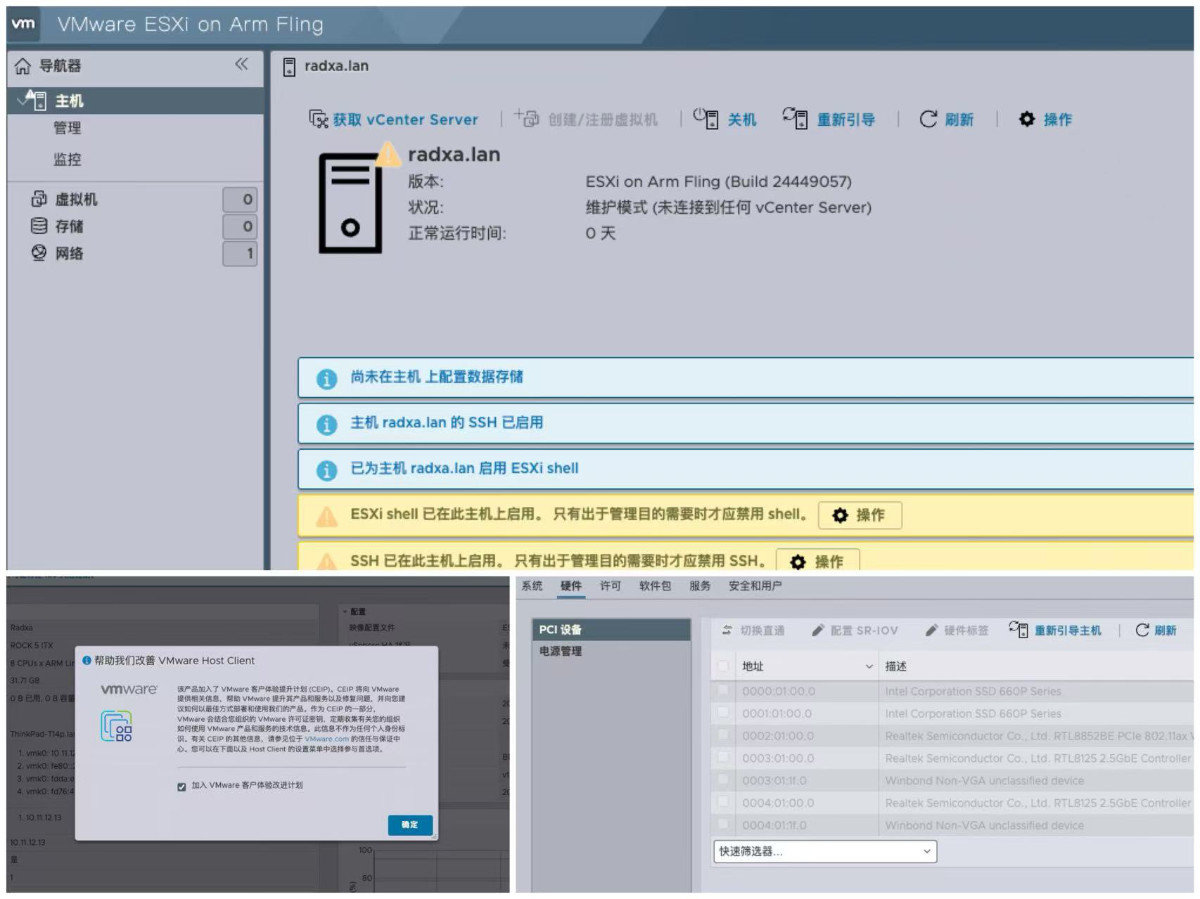Click the 配置 SR-IOV pencil button
Screen dimensions: 1200x899
click(x=854, y=631)
